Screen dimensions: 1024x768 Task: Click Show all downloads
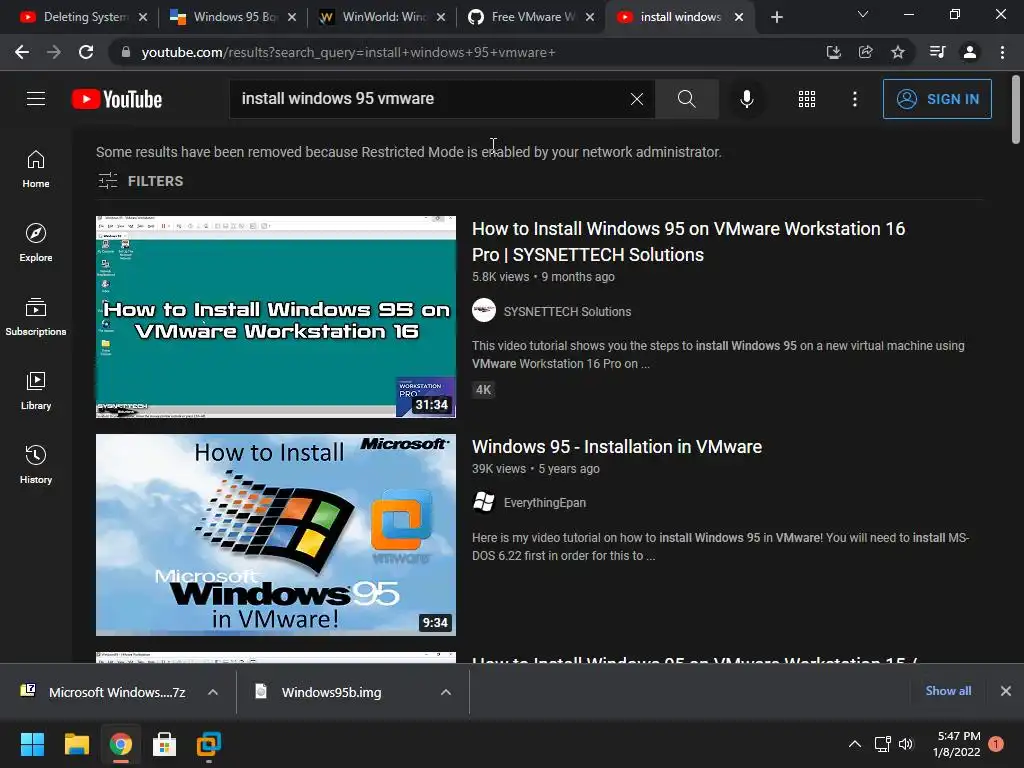pos(948,691)
